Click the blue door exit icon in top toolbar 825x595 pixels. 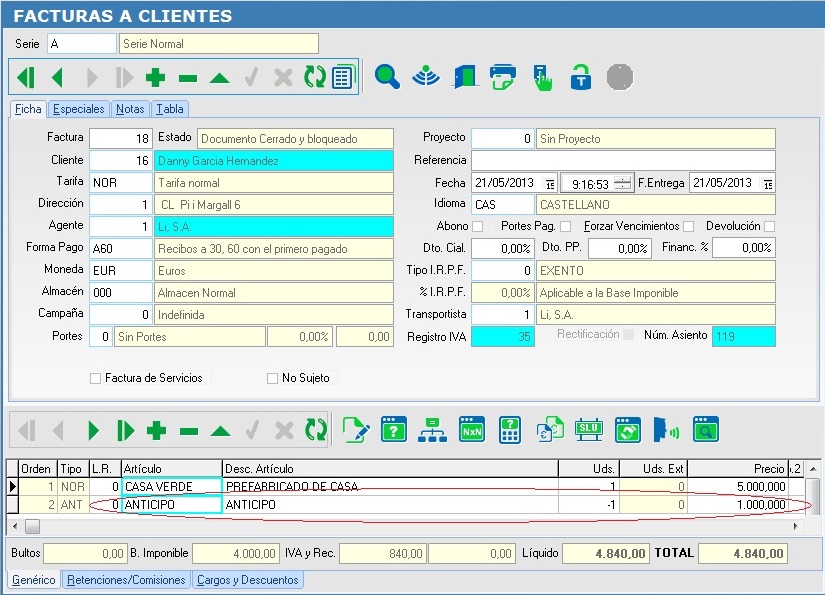pyautogui.click(x=464, y=76)
